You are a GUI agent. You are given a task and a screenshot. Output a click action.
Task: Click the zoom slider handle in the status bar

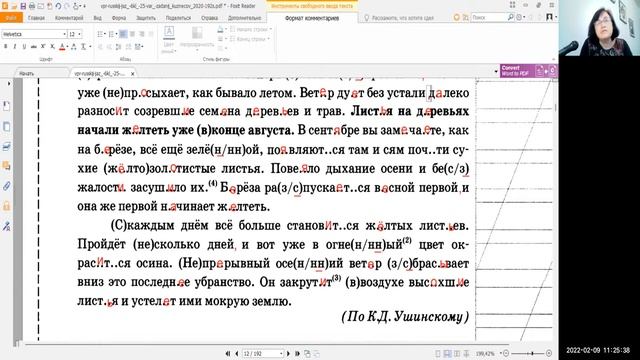pyautogui.click(x=532, y=353)
